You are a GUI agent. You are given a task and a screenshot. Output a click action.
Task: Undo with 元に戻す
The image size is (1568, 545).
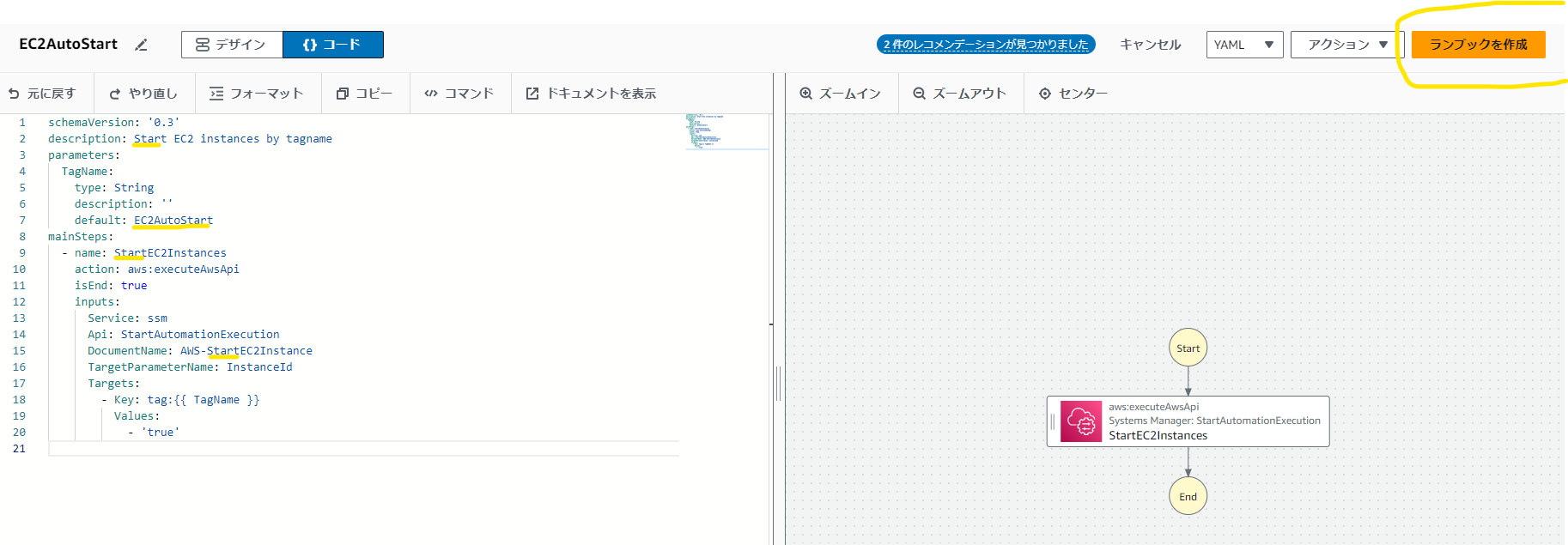coord(42,94)
